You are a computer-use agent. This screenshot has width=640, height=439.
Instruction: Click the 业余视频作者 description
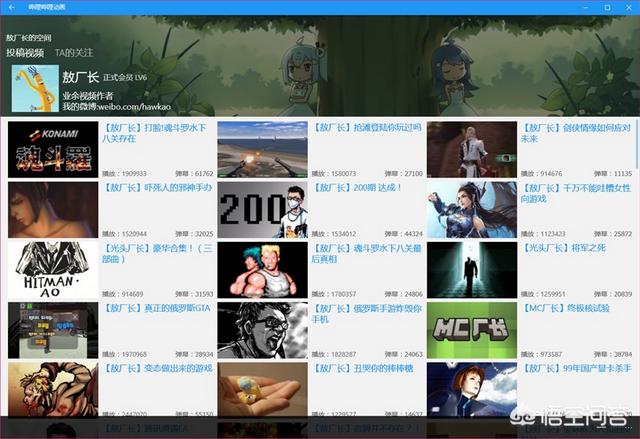pyautogui.click(x=88, y=96)
